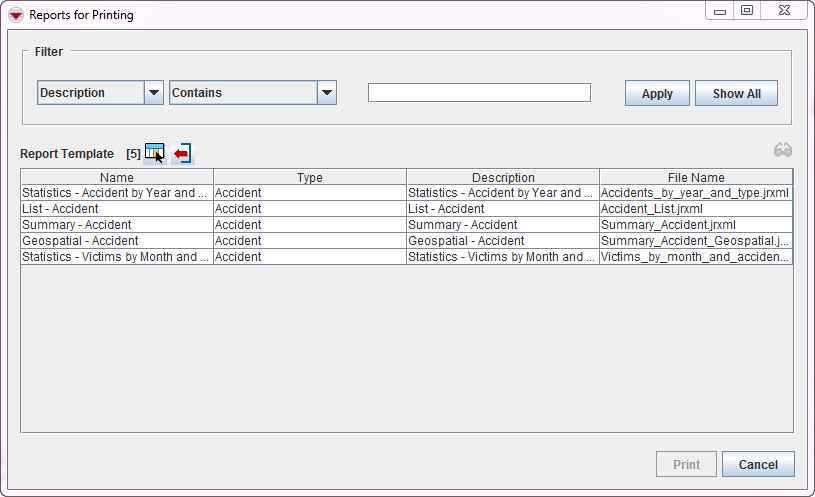
Task: Sort by the Type column header
Action: point(310,178)
